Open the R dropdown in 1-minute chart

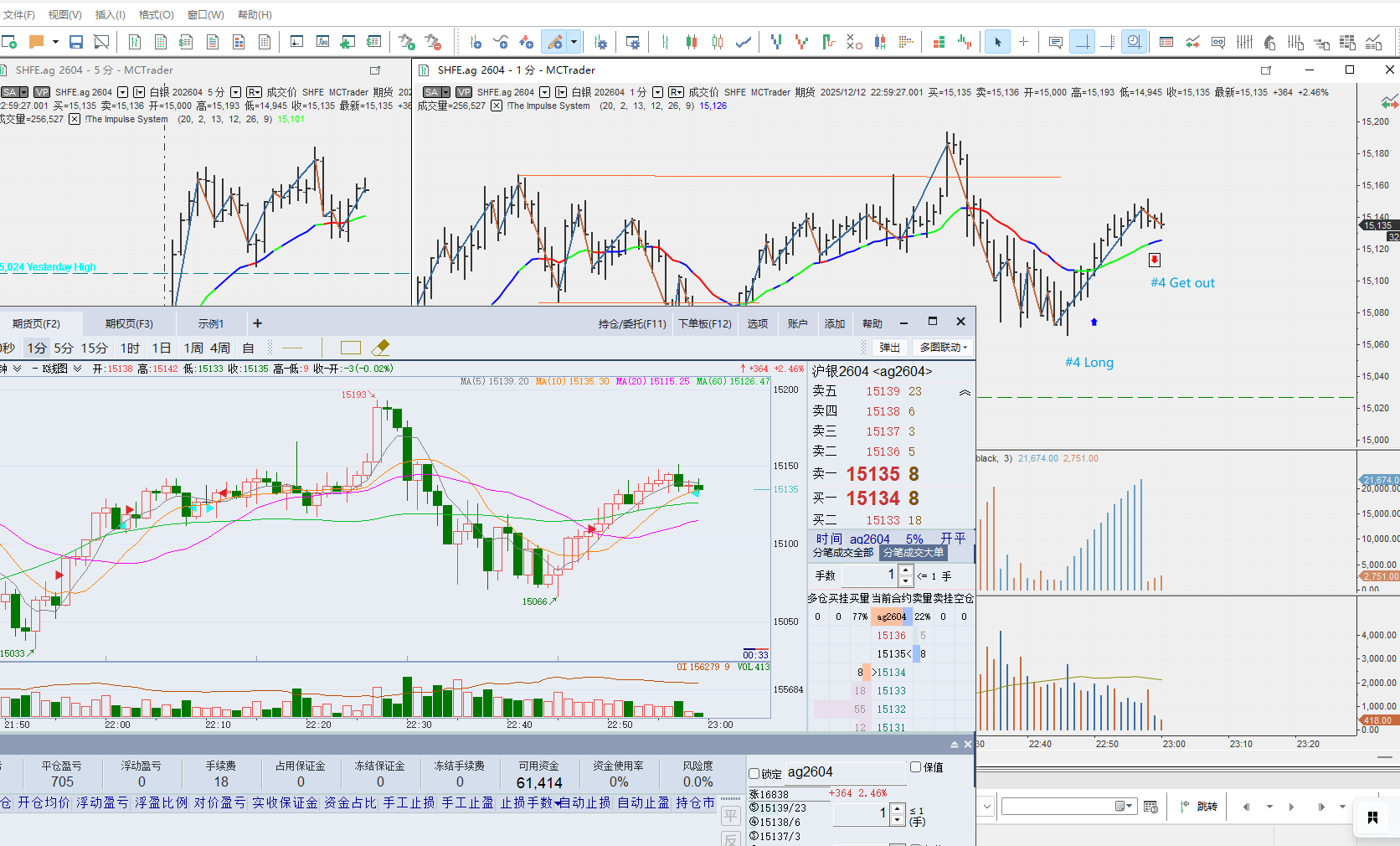tap(676, 92)
